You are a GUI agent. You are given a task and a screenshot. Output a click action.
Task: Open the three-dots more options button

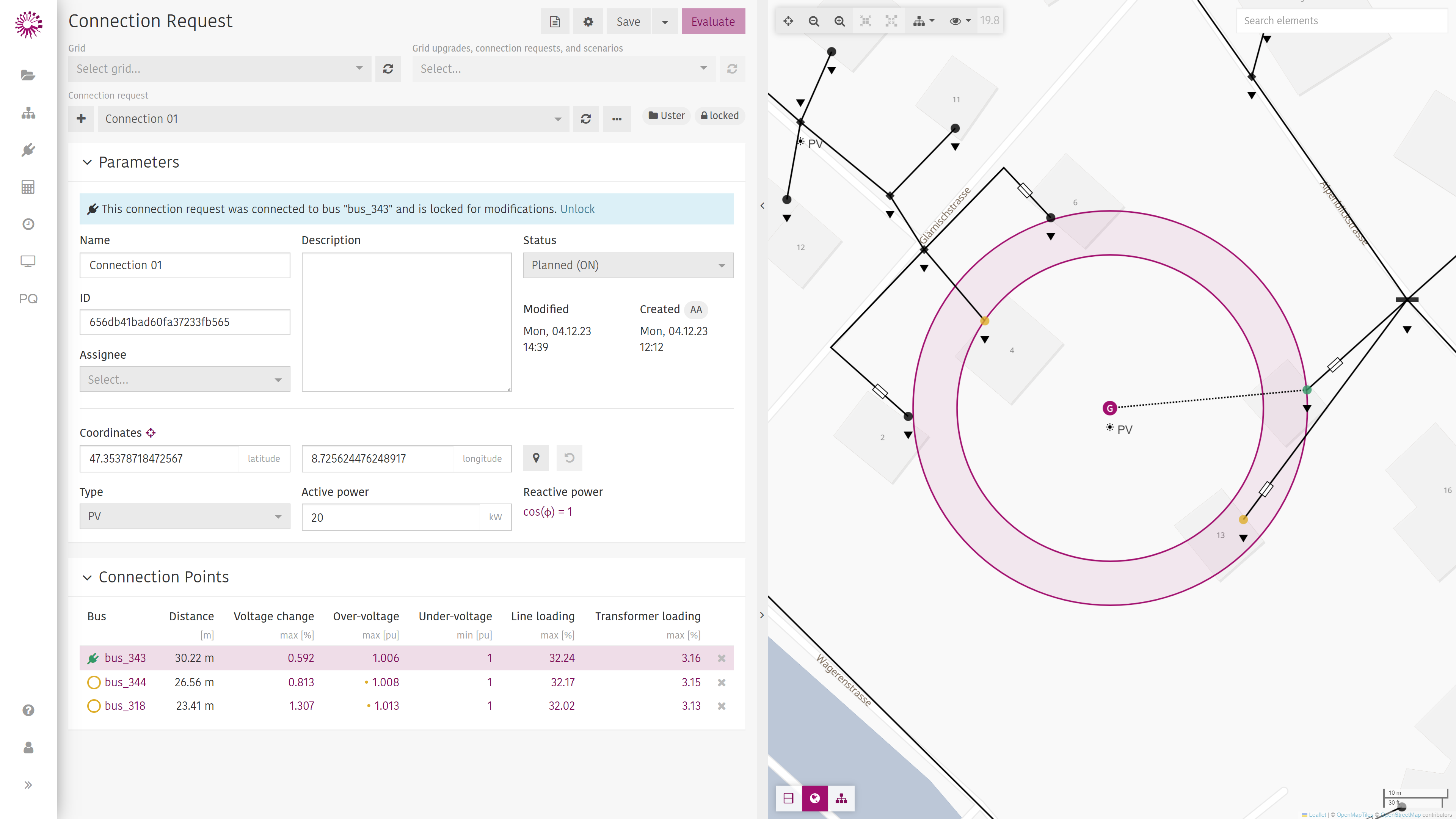pyautogui.click(x=617, y=119)
